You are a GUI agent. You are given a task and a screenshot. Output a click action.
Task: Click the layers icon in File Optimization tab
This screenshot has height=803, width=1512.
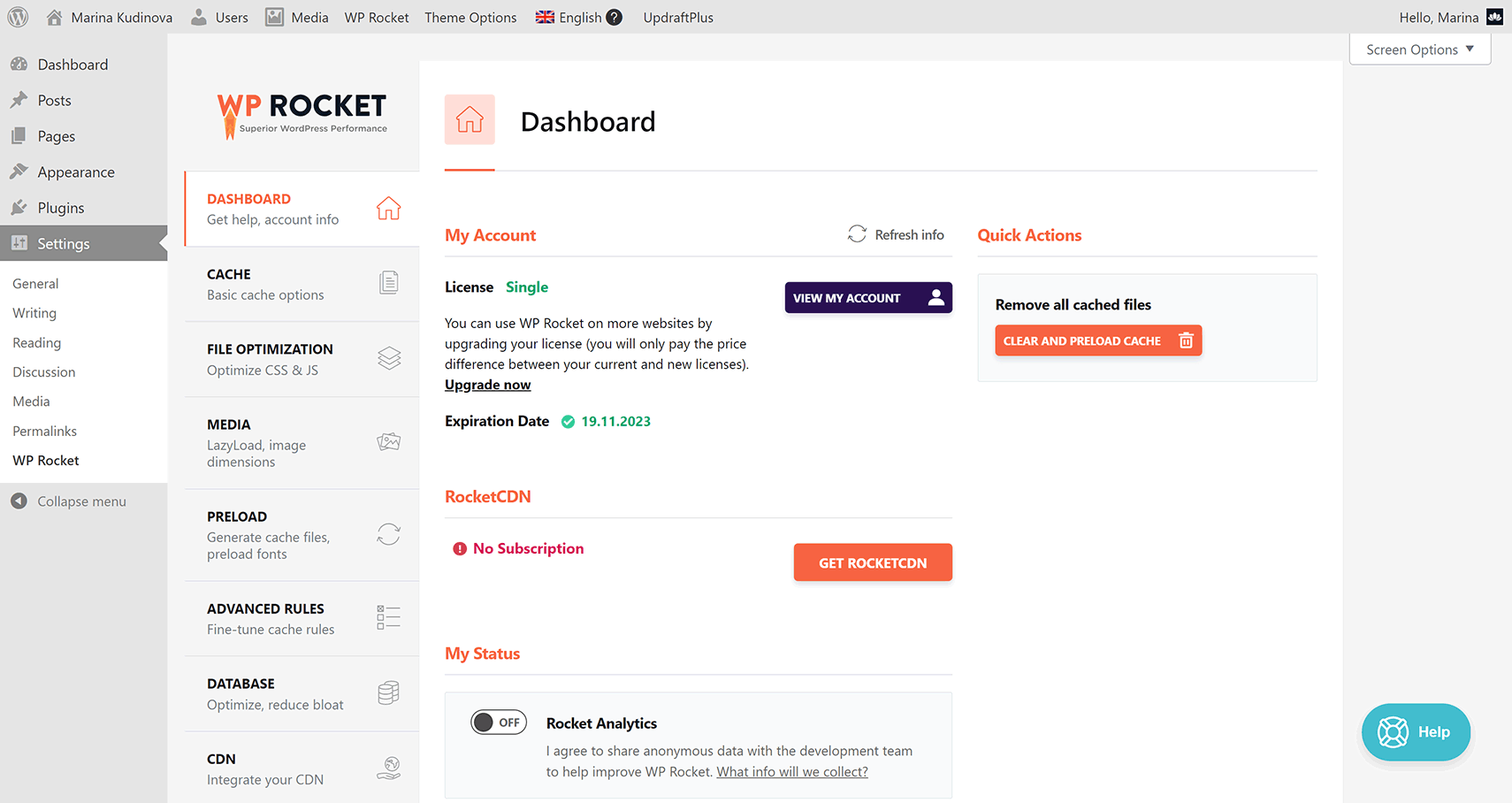coord(389,358)
